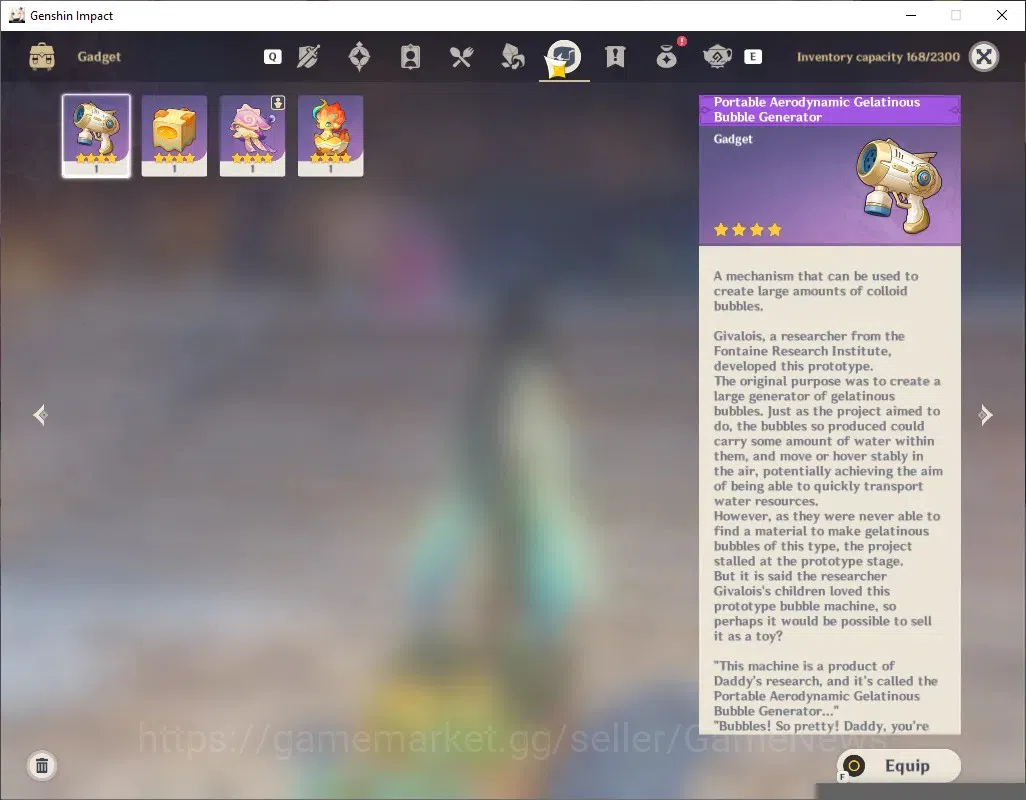Open the Food inventory tab

pyautogui.click(x=461, y=57)
